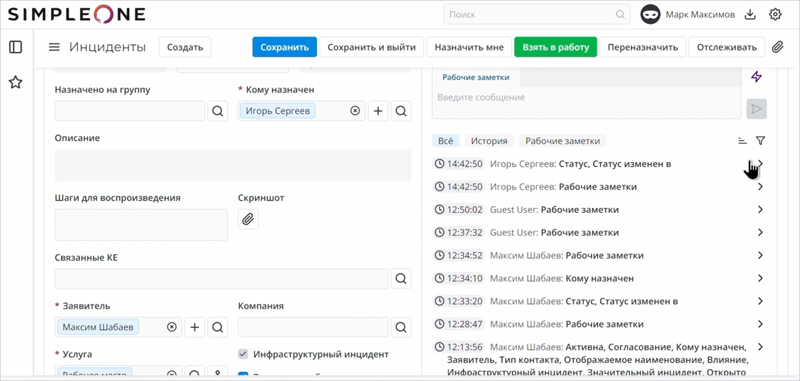Open the filter funnel in the activity feed
The width and height of the screenshot is (800, 381).
tap(760, 141)
